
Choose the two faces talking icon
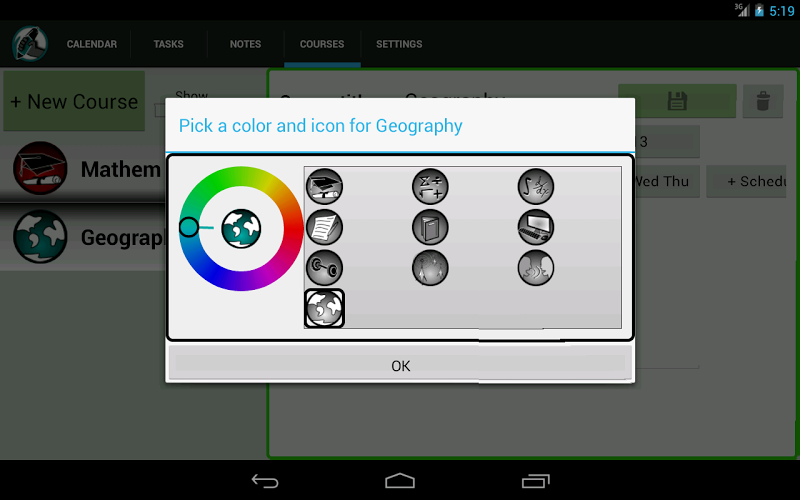pyautogui.click(x=536, y=268)
